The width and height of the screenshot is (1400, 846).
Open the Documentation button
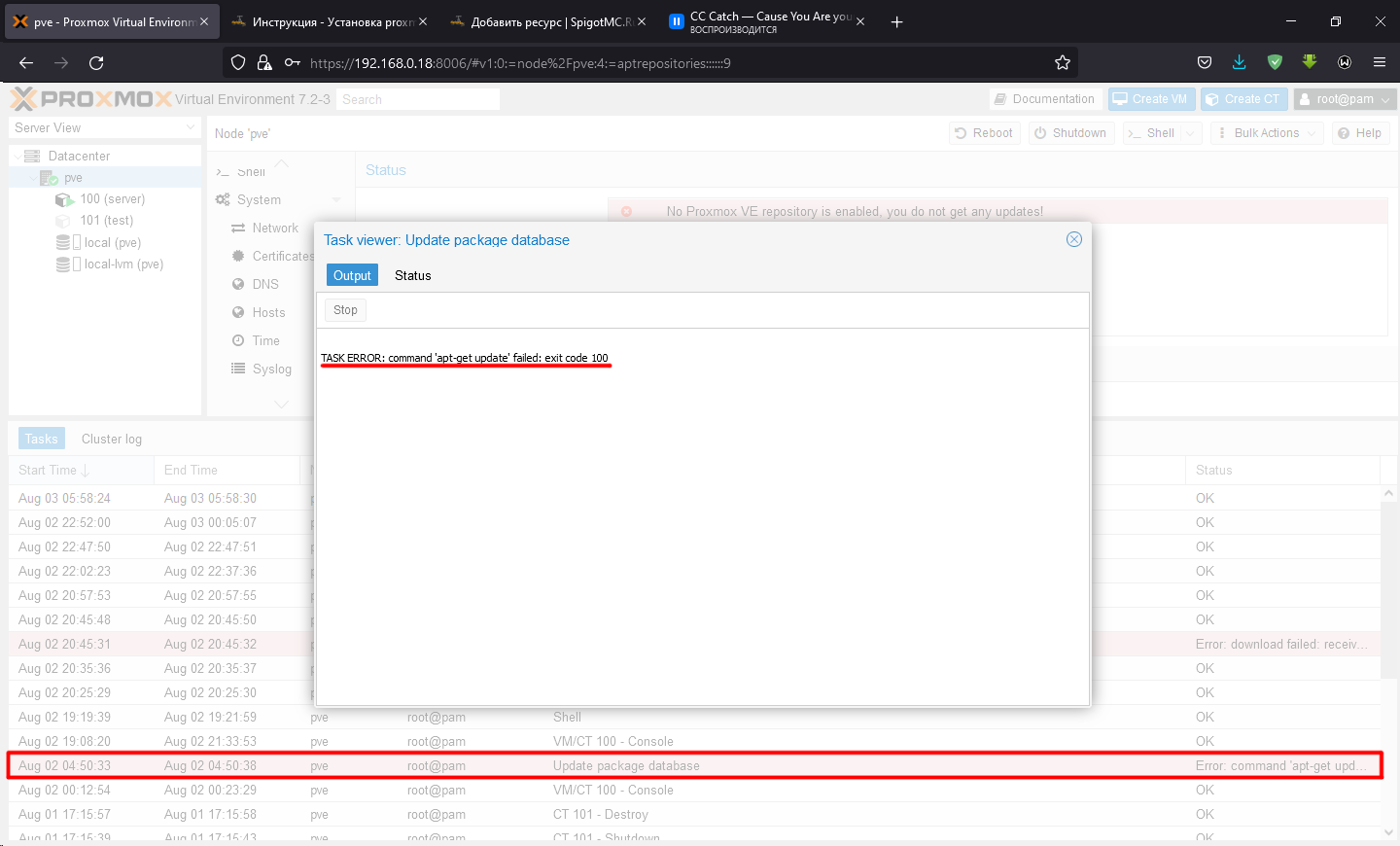tap(1044, 99)
